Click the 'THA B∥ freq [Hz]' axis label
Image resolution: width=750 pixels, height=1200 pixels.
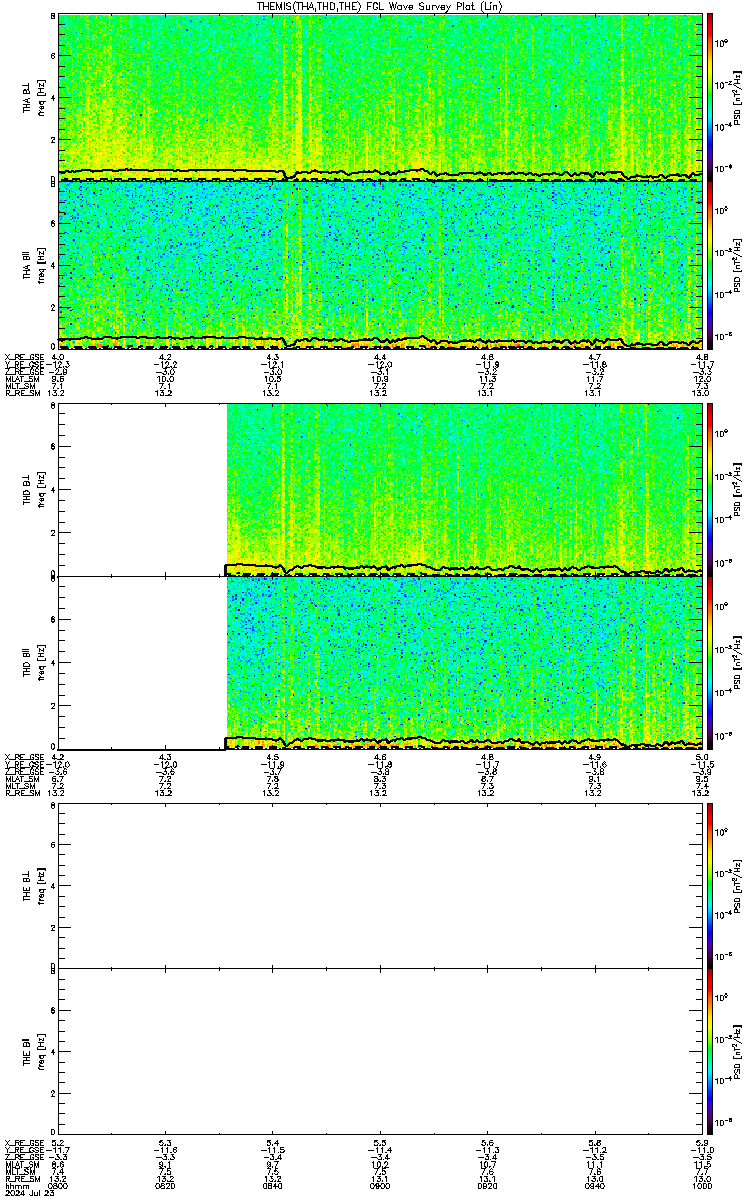35,264
